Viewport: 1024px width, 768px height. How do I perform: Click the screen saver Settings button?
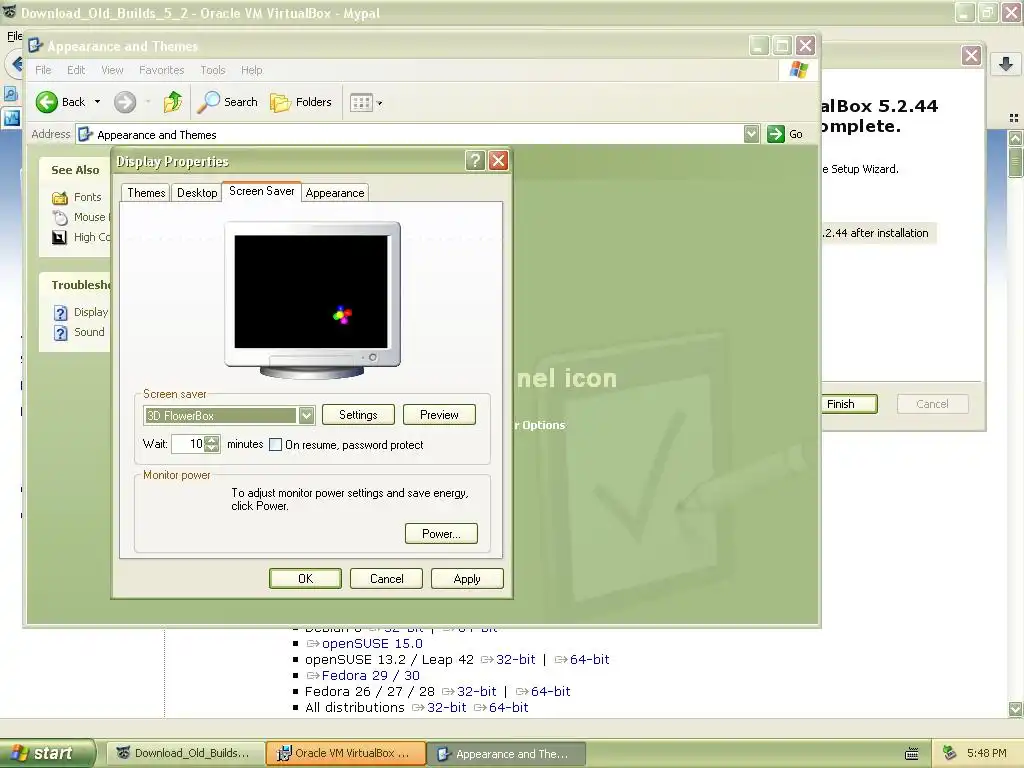pos(358,415)
